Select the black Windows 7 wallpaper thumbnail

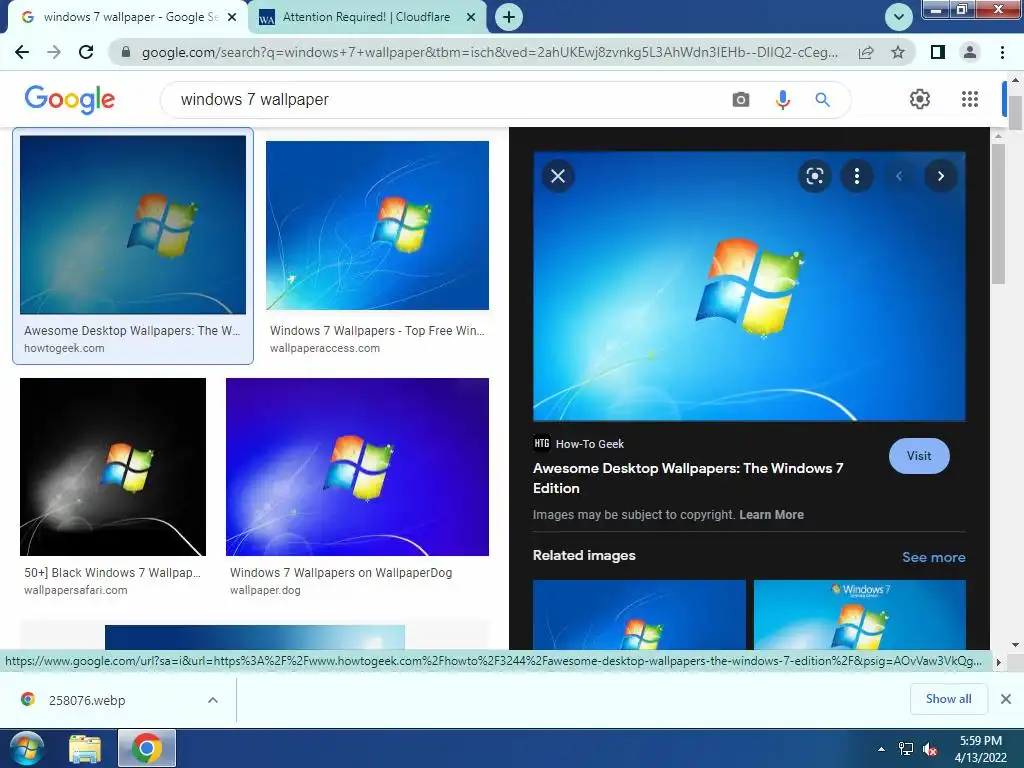point(113,467)
